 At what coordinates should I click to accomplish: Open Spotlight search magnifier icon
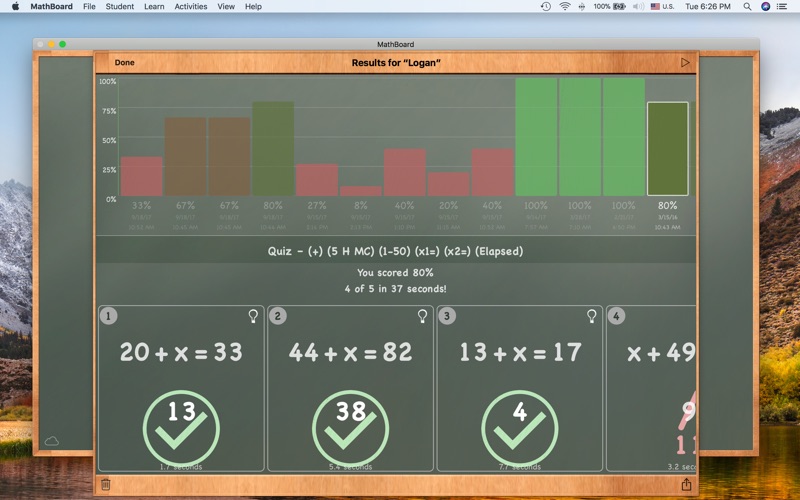pyautogui.click(x=747, y=6)
